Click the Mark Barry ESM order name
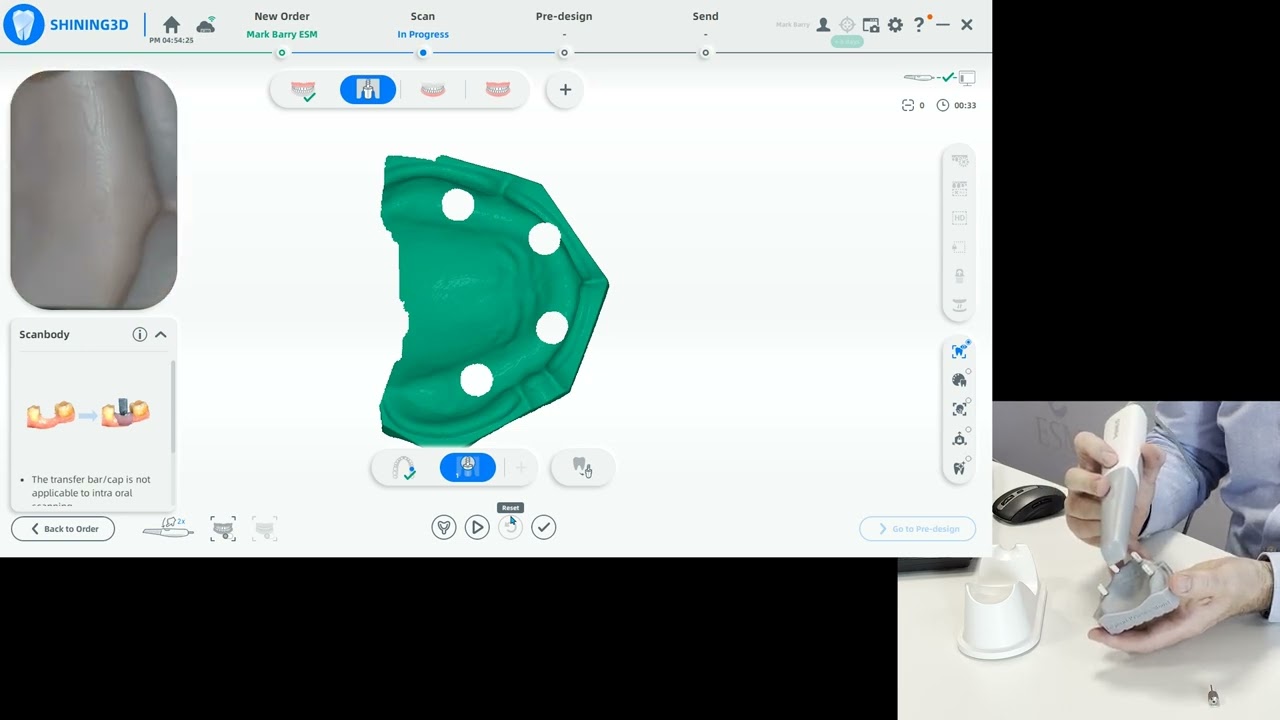Image resolution: width=1280 pixels, height=720 pixels. point(282,34)
